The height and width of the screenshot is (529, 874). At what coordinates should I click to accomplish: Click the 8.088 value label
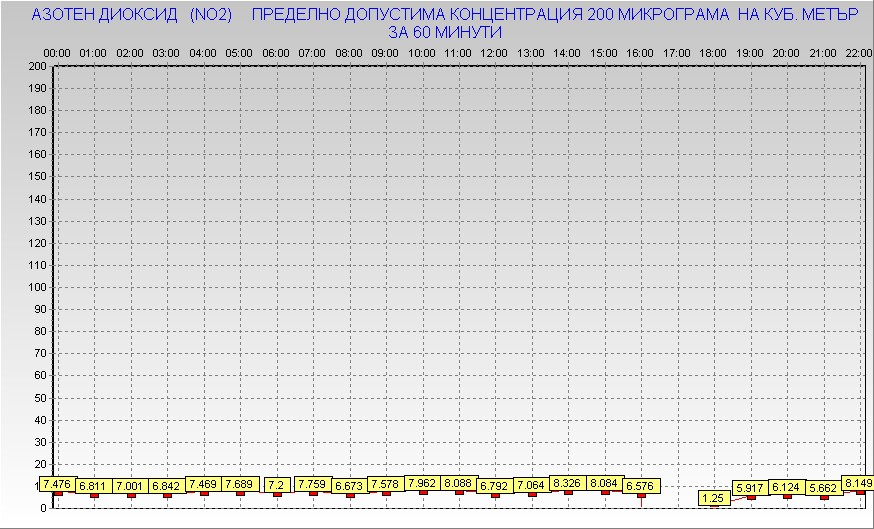click(459, 483)
